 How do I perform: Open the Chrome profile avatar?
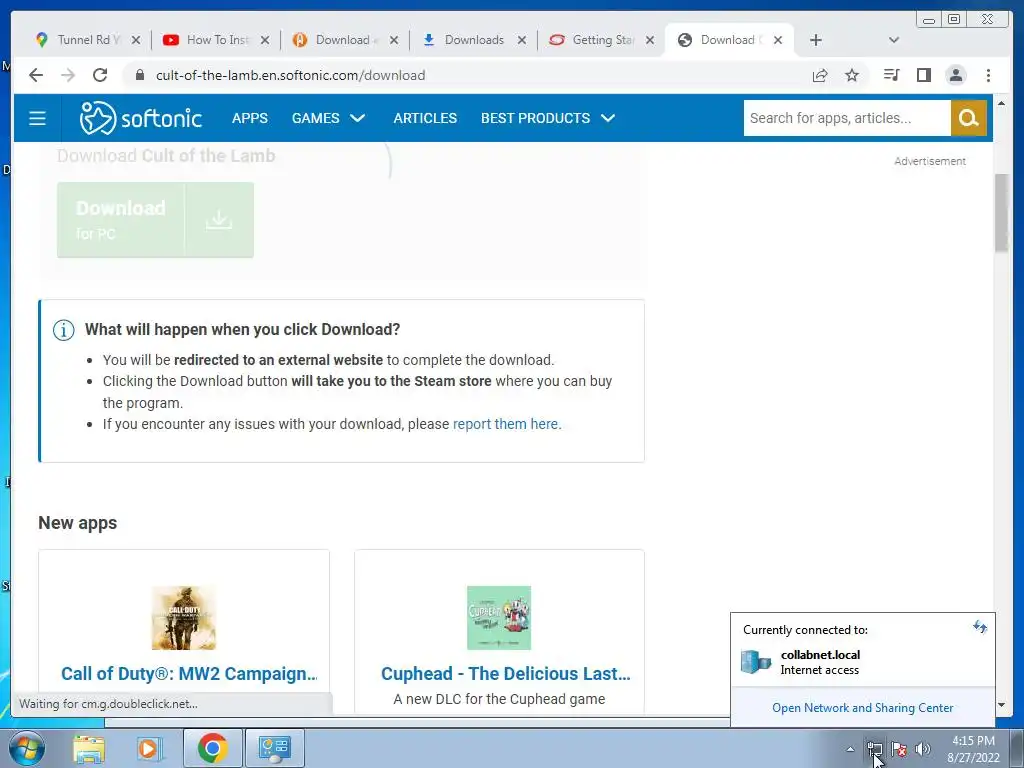pyautogui.click(x=955, y=75)
